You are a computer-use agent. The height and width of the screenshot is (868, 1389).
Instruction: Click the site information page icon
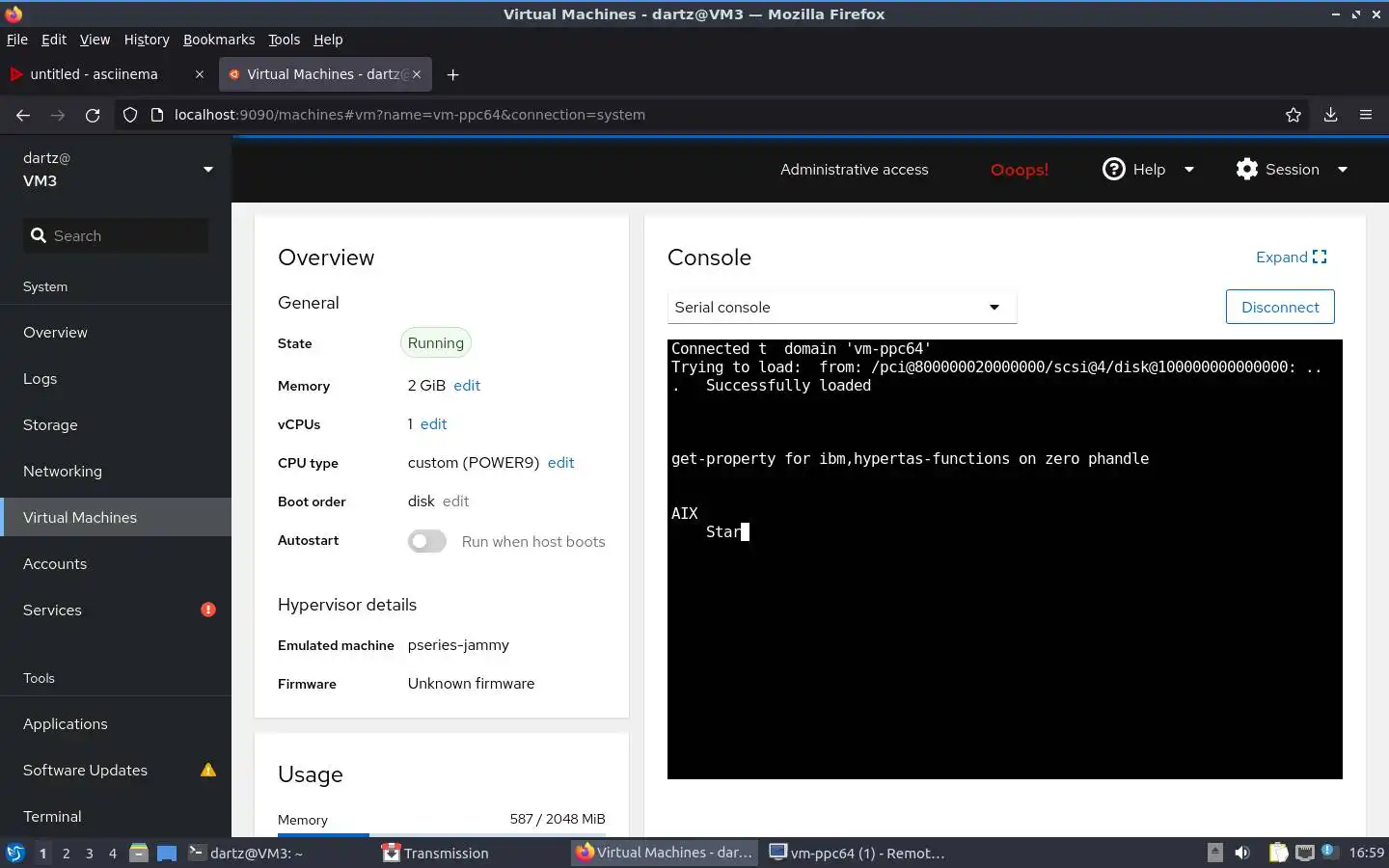(x=157, y=115)
